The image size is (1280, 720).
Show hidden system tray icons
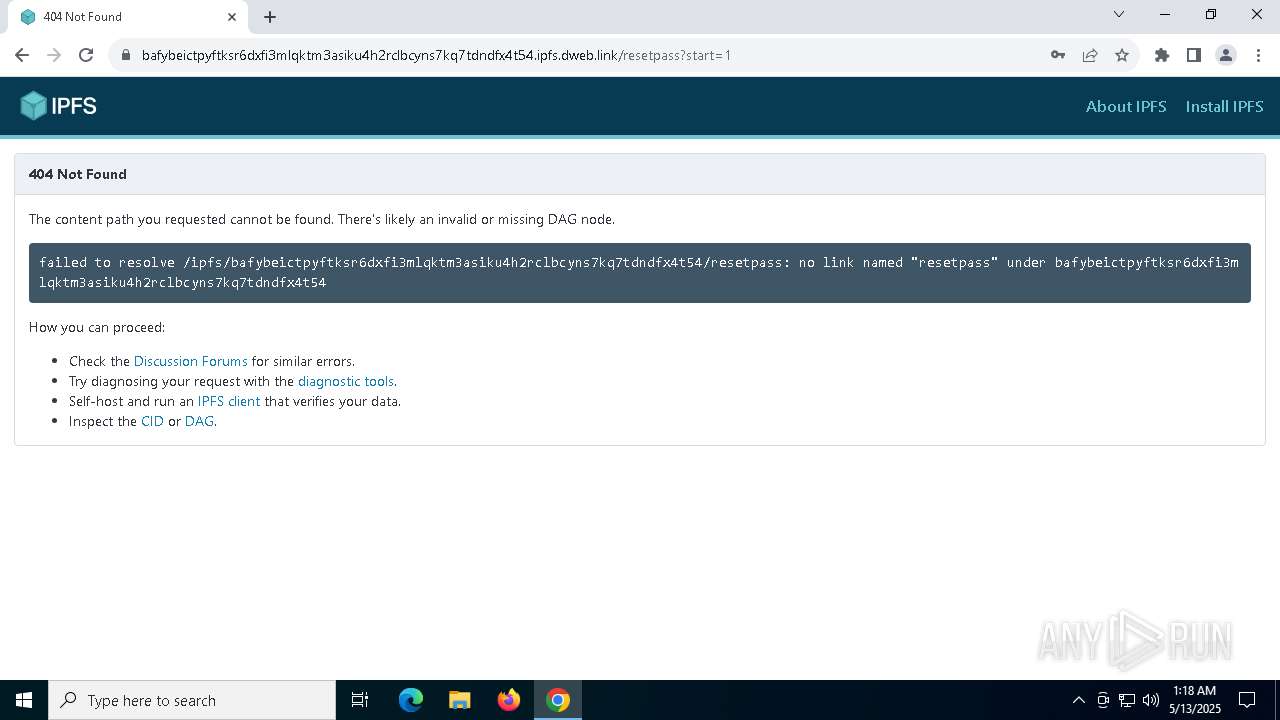click(x=1078, y=700)
